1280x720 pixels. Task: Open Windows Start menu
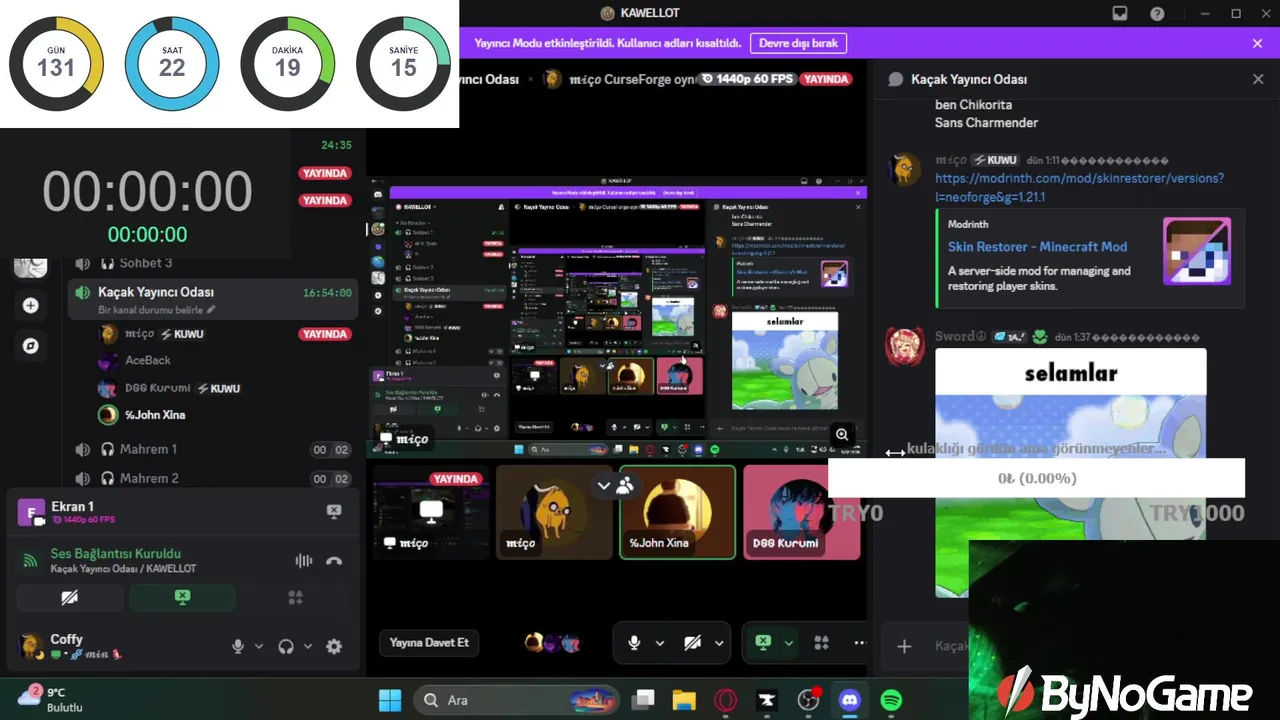point(390,700)
